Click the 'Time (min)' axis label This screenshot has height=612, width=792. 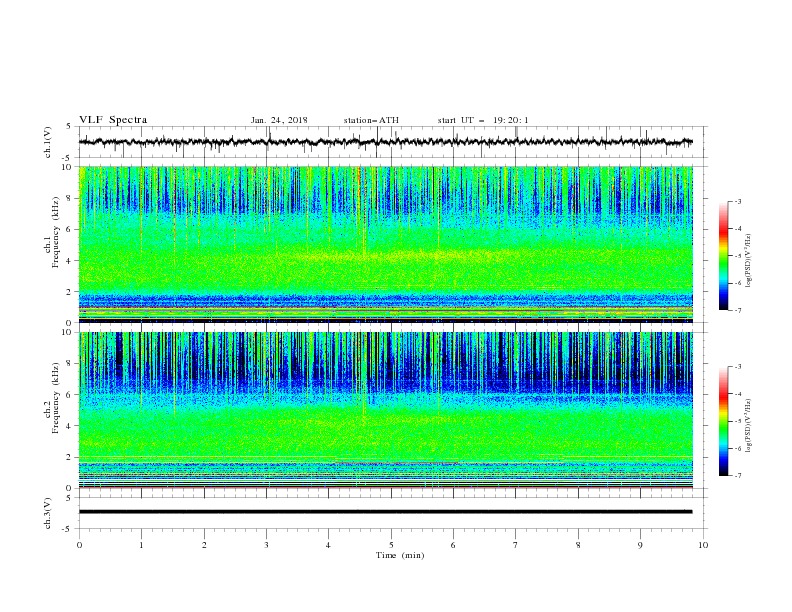[400, 555]
